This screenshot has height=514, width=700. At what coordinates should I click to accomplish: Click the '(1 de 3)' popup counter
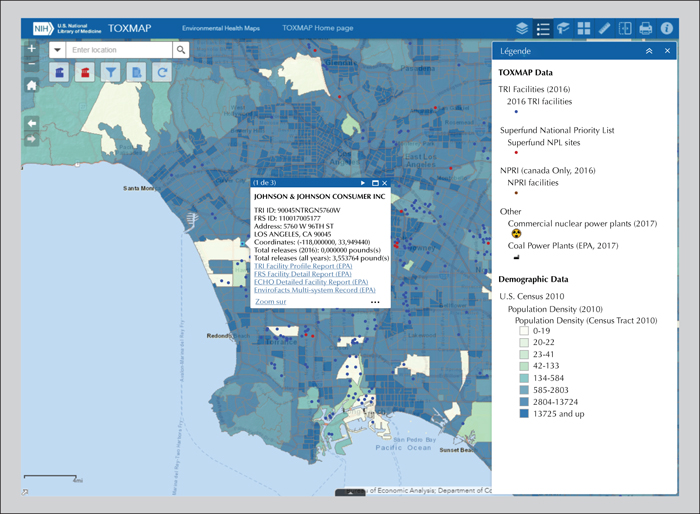(264, 183)
